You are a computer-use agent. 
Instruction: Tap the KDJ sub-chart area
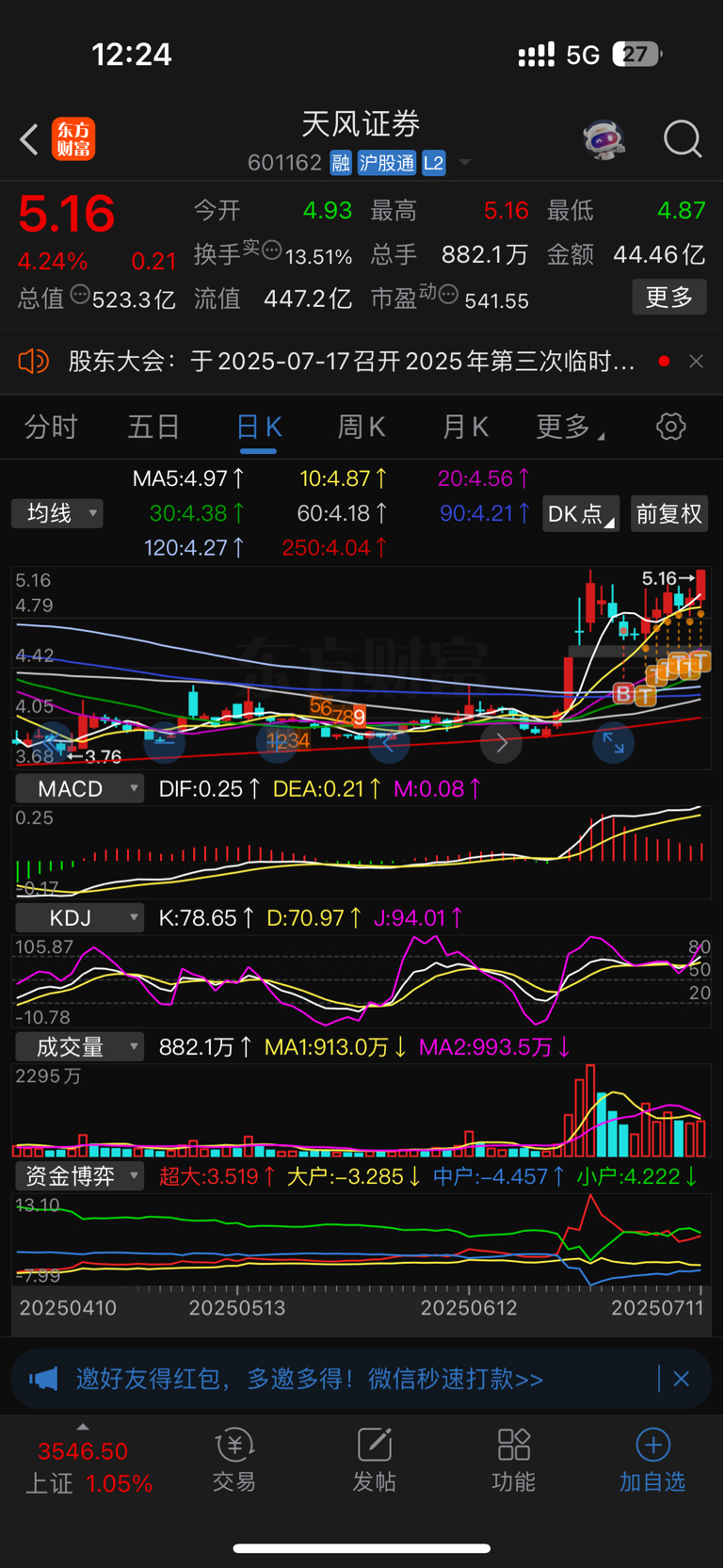pos(362,980)
